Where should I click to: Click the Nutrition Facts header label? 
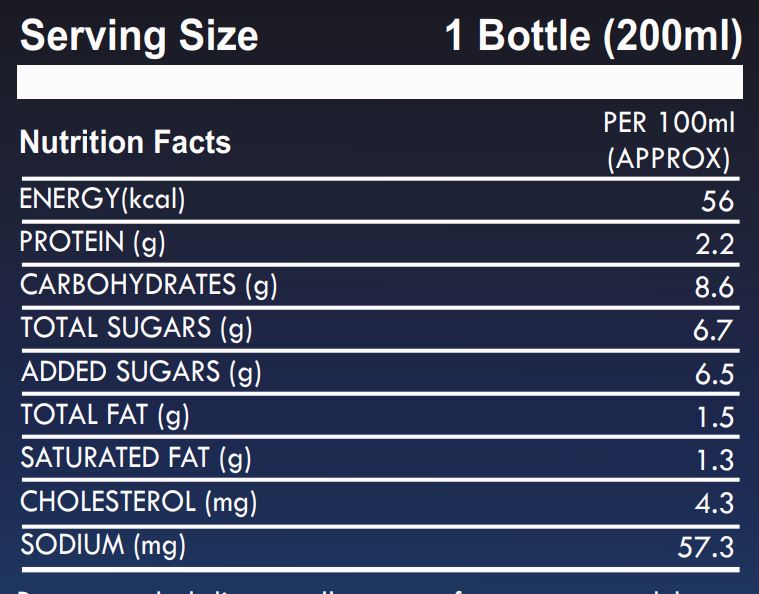(125, 143)
